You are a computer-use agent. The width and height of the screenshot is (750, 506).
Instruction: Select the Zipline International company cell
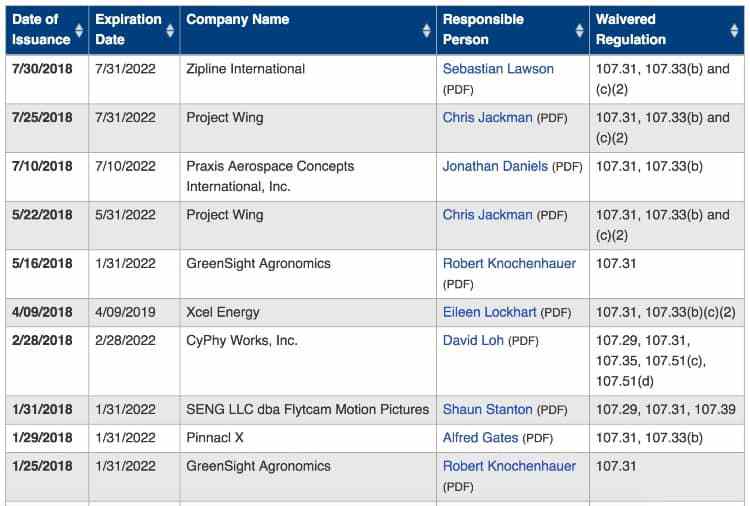[x=246, y=69]
